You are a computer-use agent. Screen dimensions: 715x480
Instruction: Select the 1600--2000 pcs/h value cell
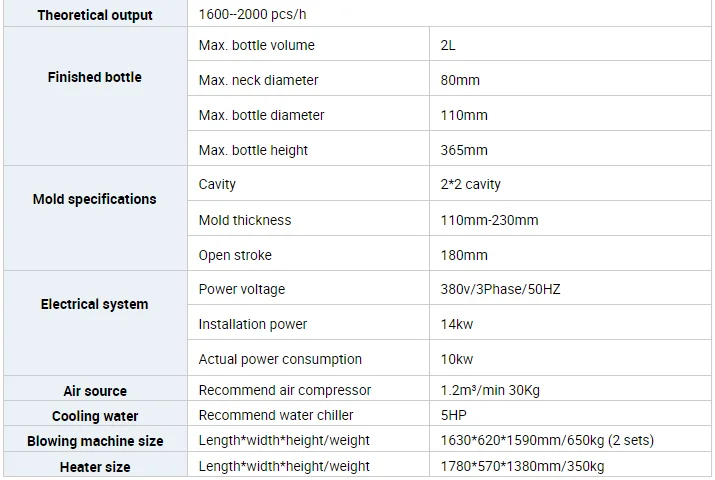coord(250,15)
